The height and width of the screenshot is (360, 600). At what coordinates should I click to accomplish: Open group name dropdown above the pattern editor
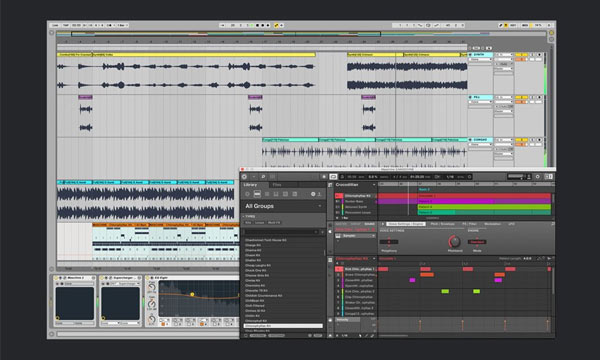tap(374, 259)
